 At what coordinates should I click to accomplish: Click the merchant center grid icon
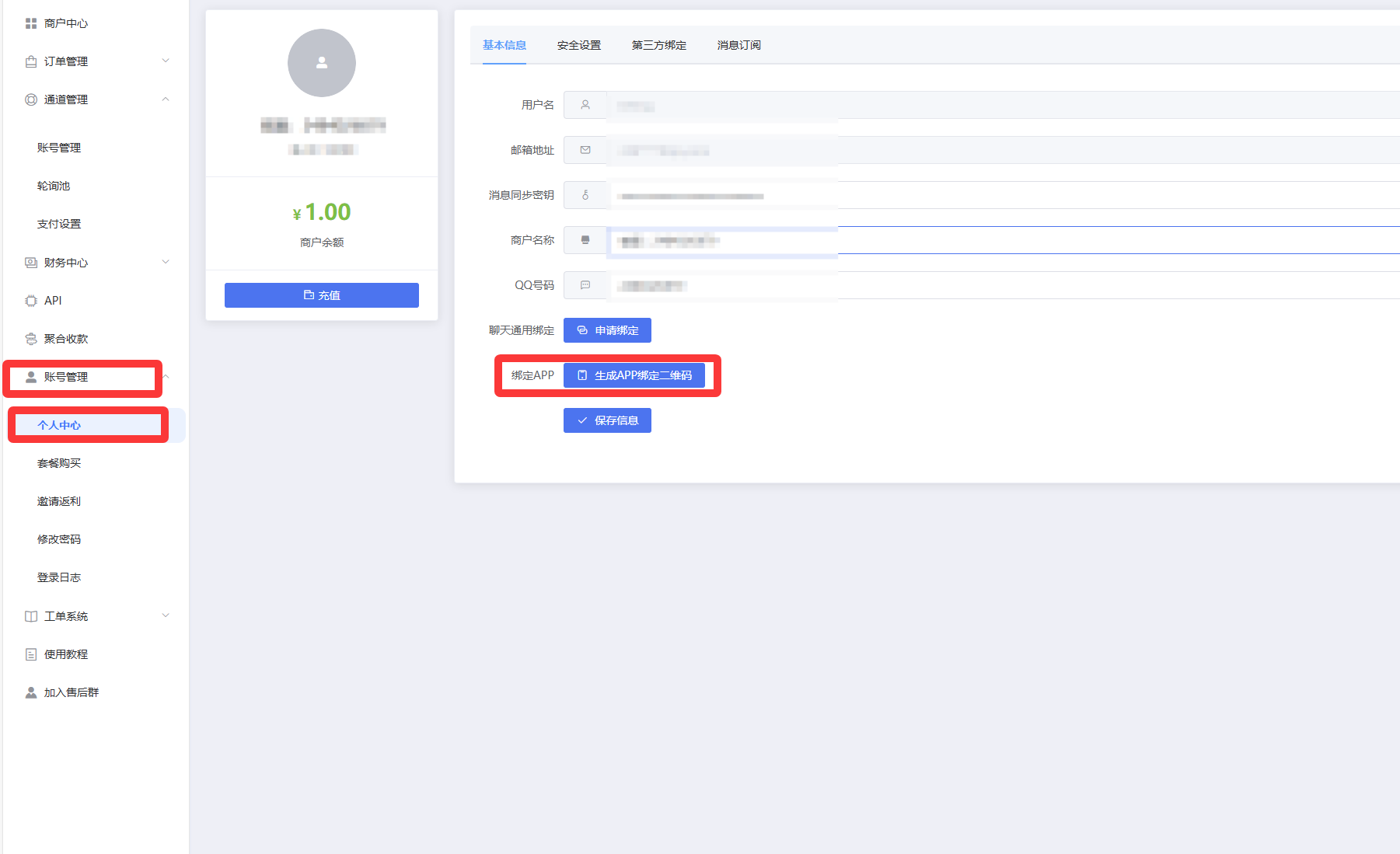point(31,23)
